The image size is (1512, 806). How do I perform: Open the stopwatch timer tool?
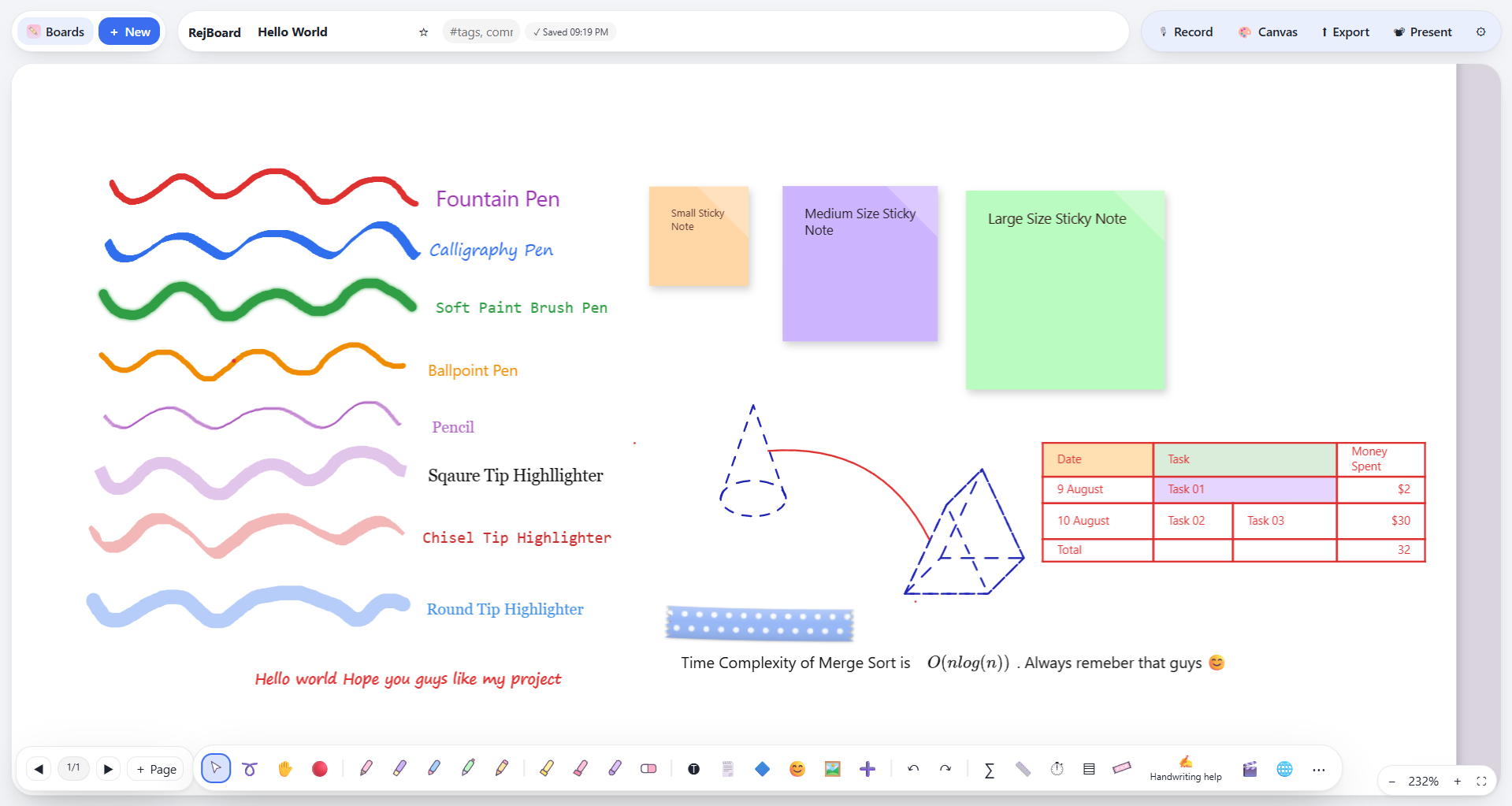1057,769
